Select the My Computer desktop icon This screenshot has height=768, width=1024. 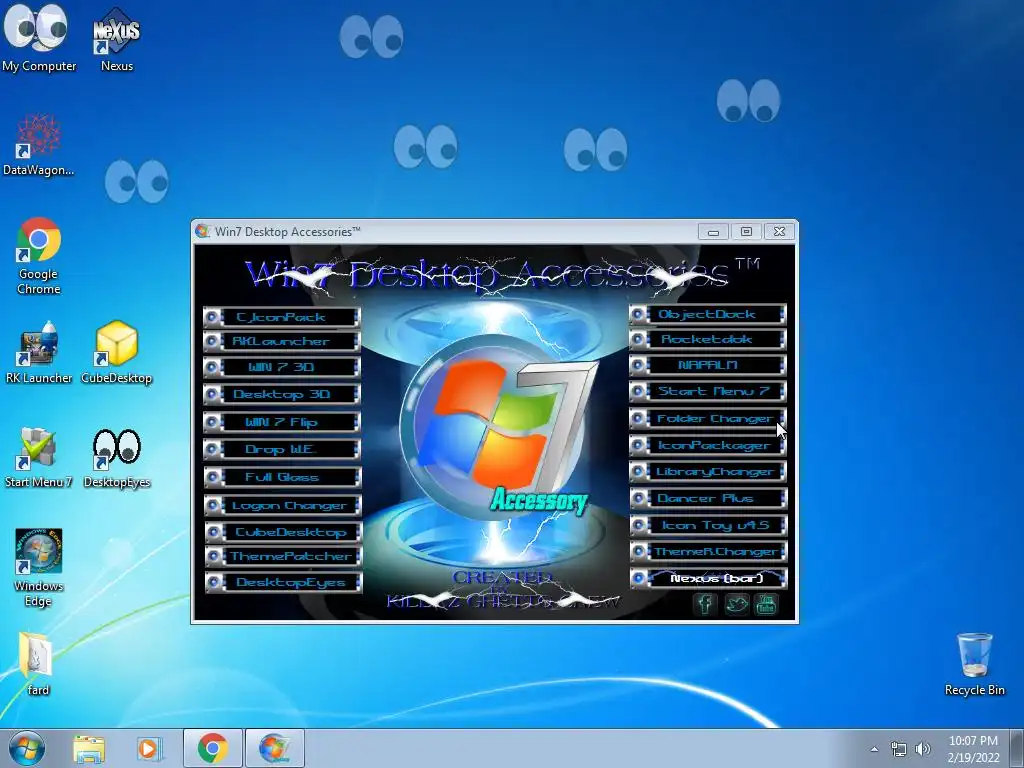tap(39, 39)
